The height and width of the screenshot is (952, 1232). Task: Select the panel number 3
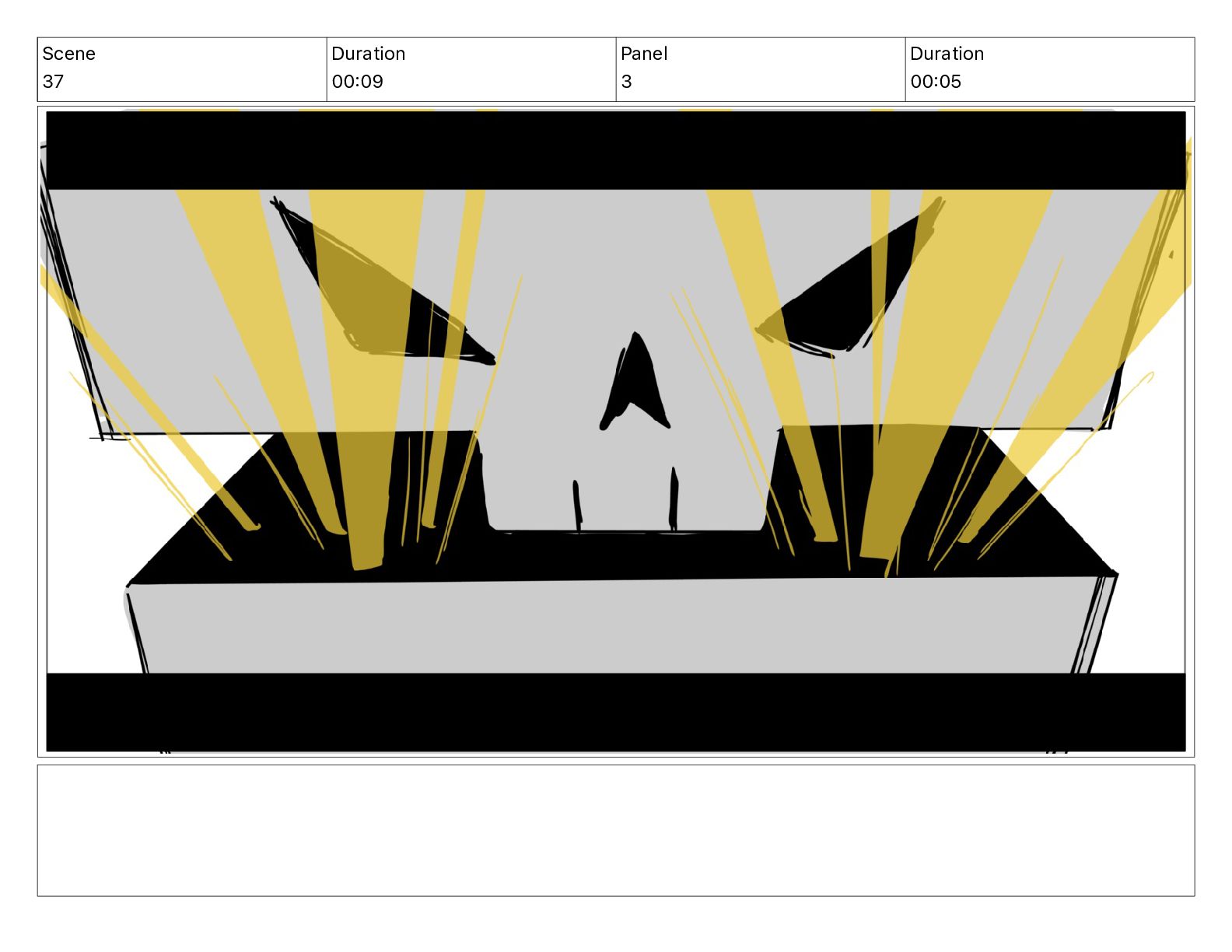(x=626, y=82)
